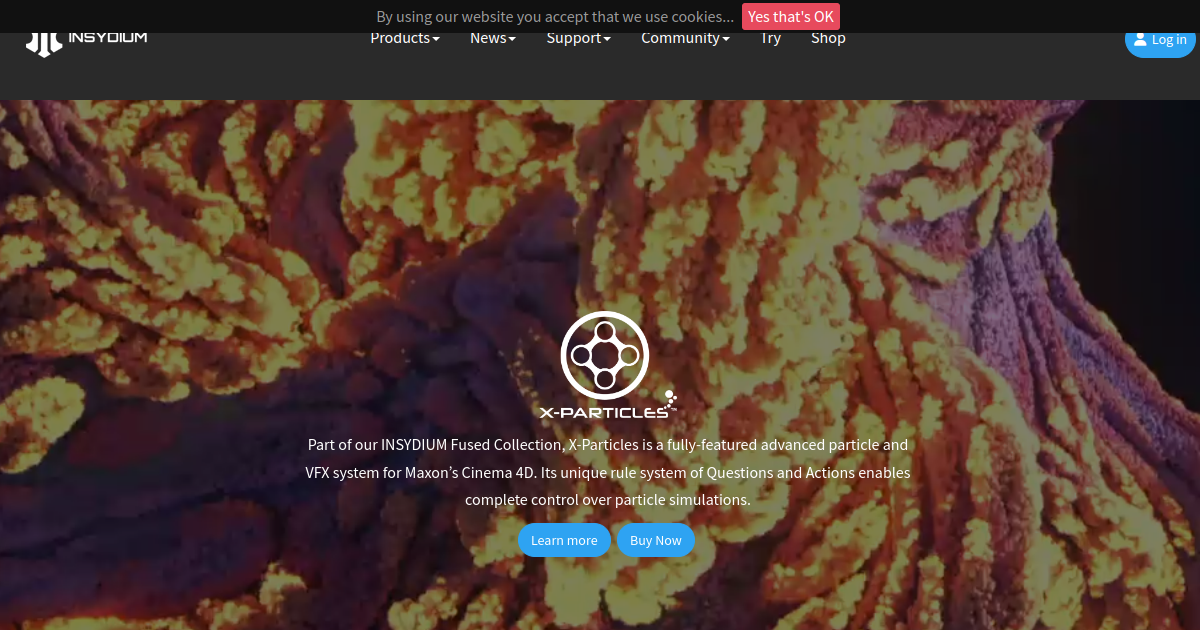
Task: Open the Products dropdown menu
Action: pos(405,39)
